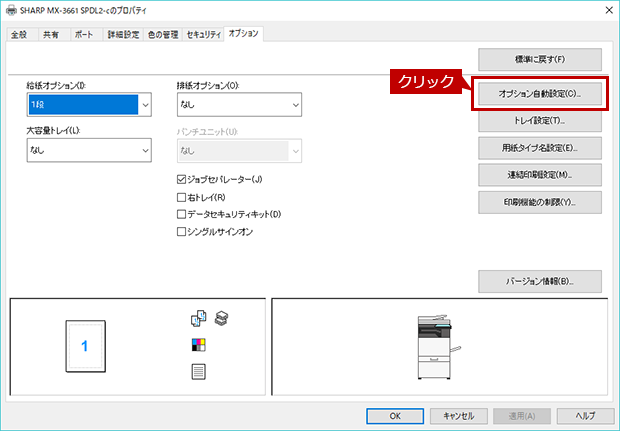Click 適用(A) button
Screen dimensions: 620x431
[x=522, y=416]
